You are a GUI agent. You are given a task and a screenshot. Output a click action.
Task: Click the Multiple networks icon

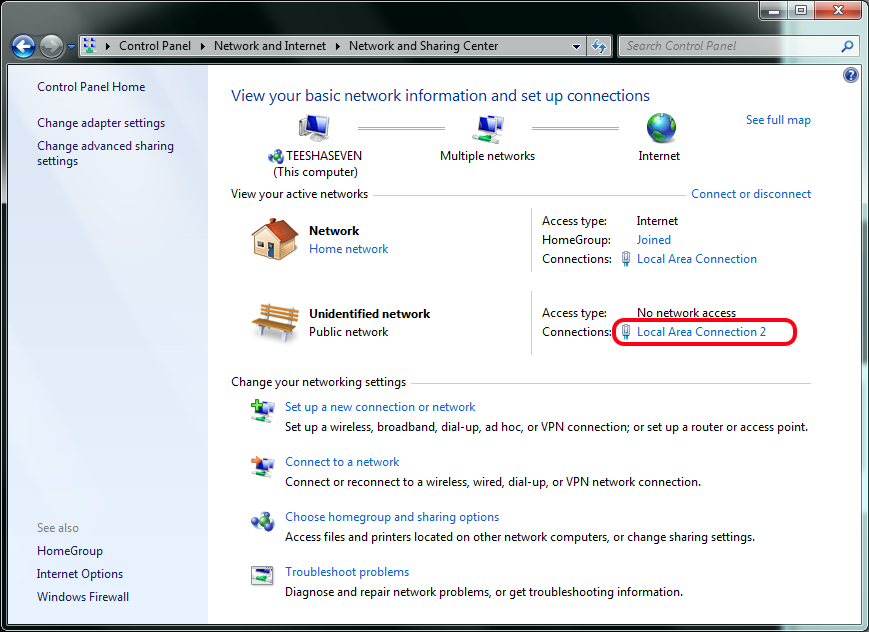pos(488,128)
